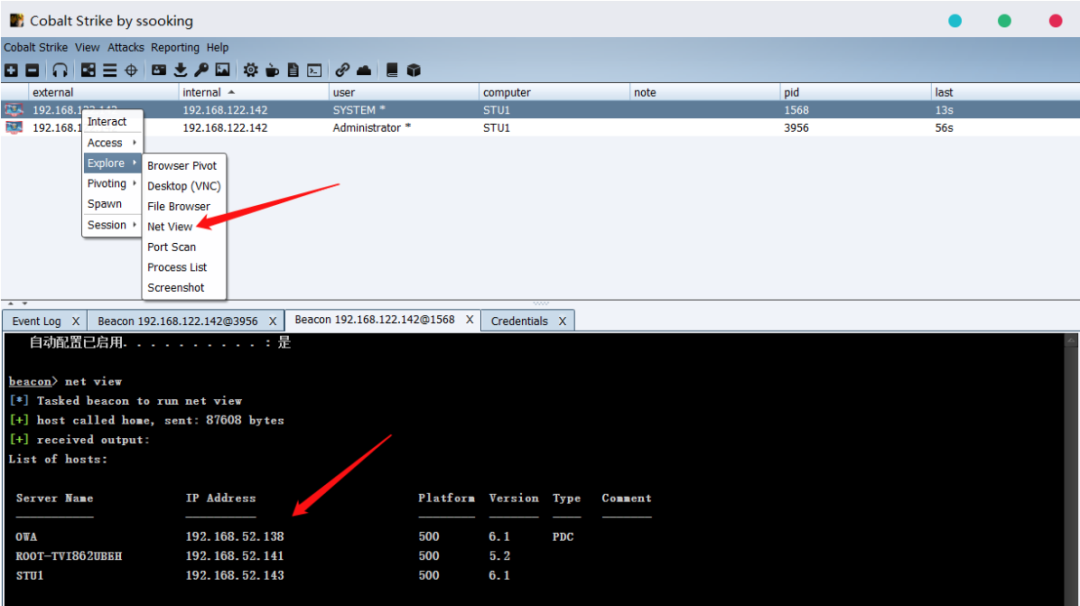This screenshot has height=606, width=1080.
Task: Click the cube About toolbar icon
Action: tap(413, 70)
